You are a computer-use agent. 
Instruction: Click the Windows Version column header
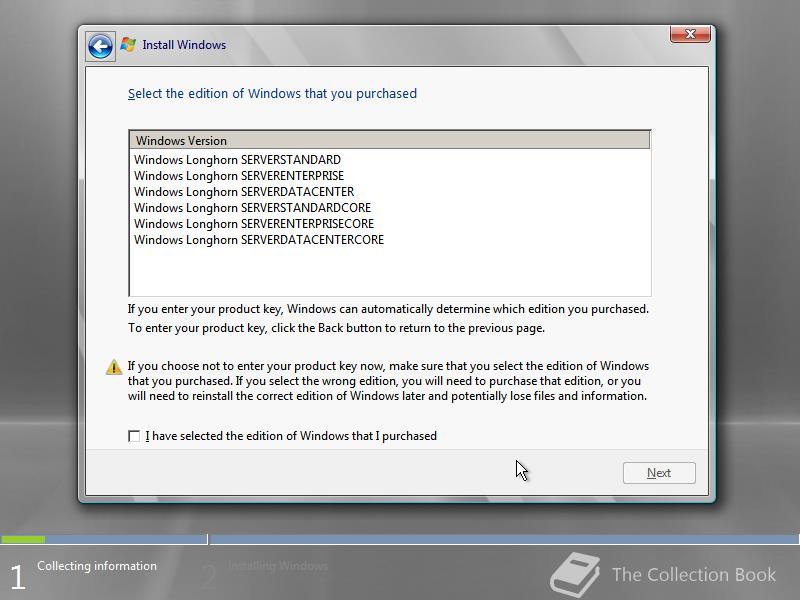pyautogui.click(x=390, y=140)
